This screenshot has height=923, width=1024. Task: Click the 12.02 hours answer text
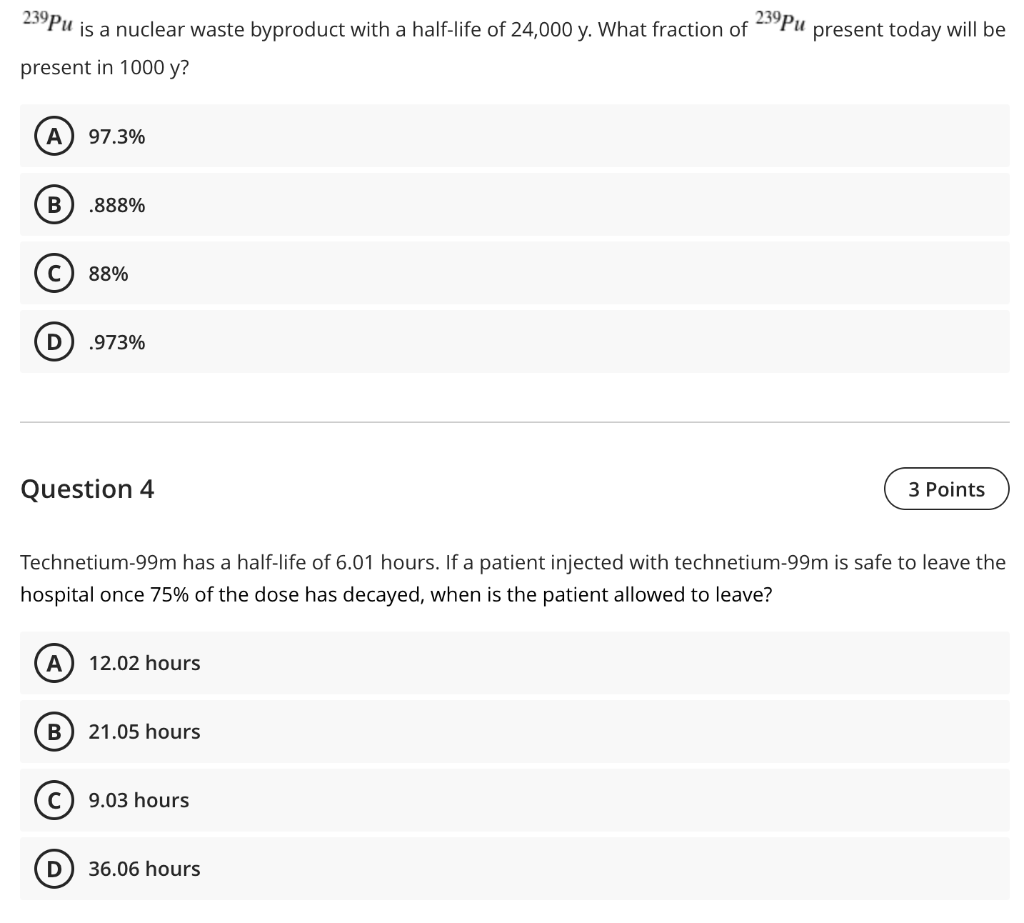pyautogui.click(x=144, y=663)
